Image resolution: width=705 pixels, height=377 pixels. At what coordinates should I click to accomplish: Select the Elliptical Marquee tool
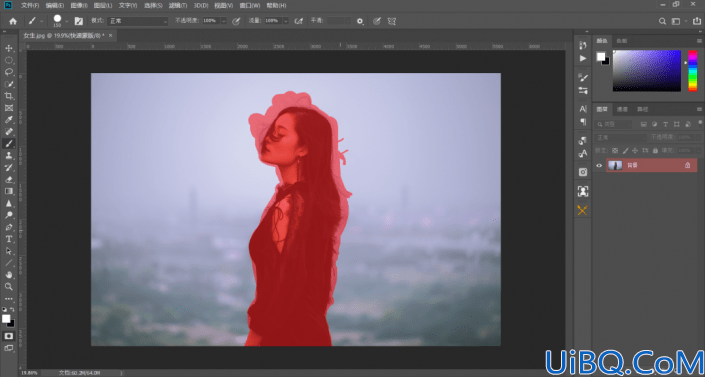pos(9,60)
